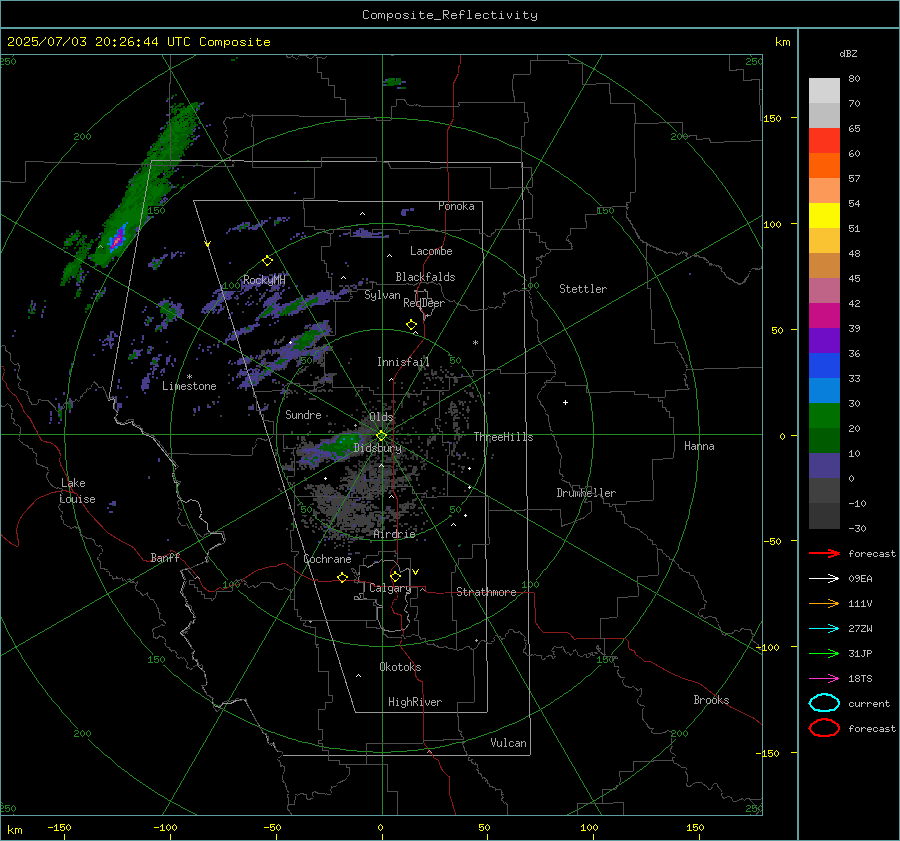Click the yellow radar-site diamond beside Olds

[381, 436]
